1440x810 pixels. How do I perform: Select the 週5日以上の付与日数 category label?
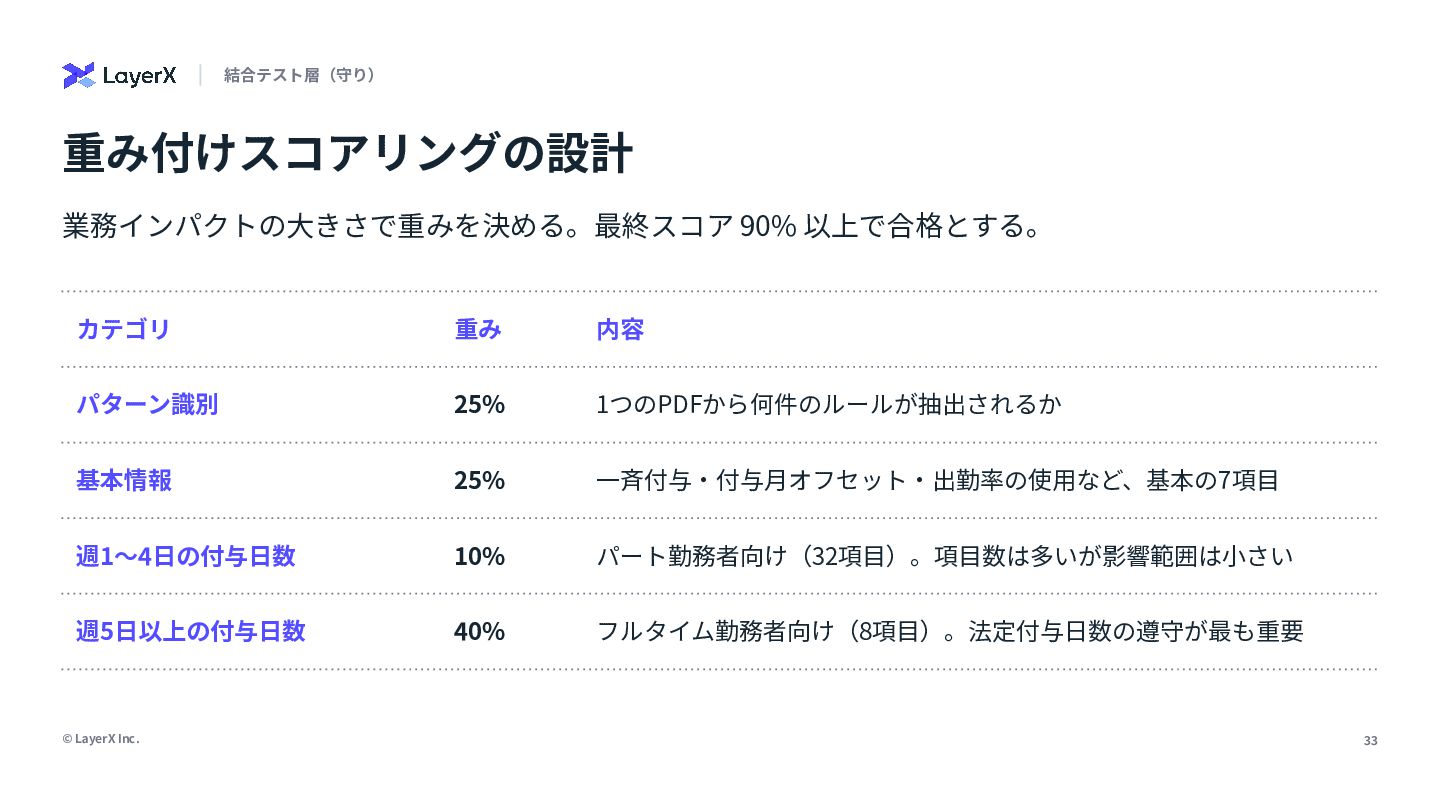tap(190, 631)
